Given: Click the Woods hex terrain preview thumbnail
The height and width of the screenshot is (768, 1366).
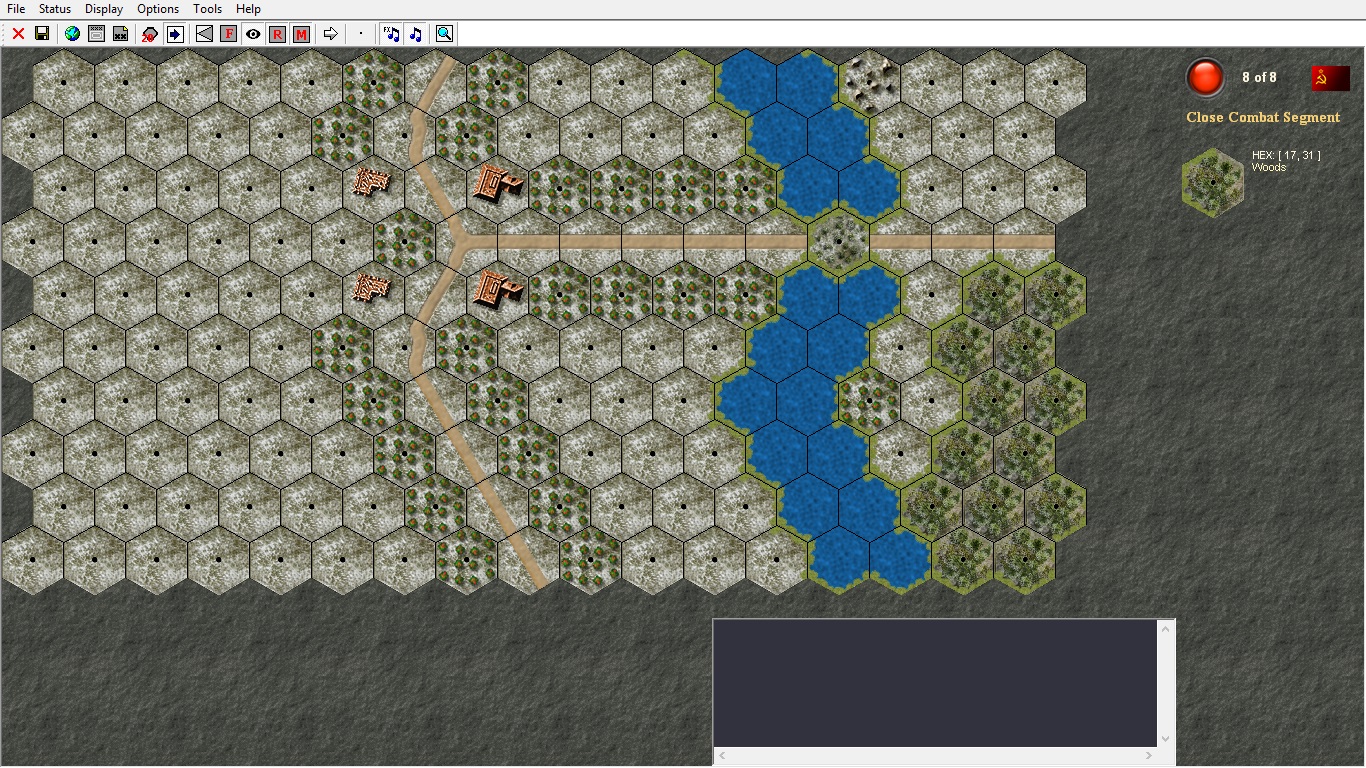Looking at the screenshot, I should (x=1213, y=182).
